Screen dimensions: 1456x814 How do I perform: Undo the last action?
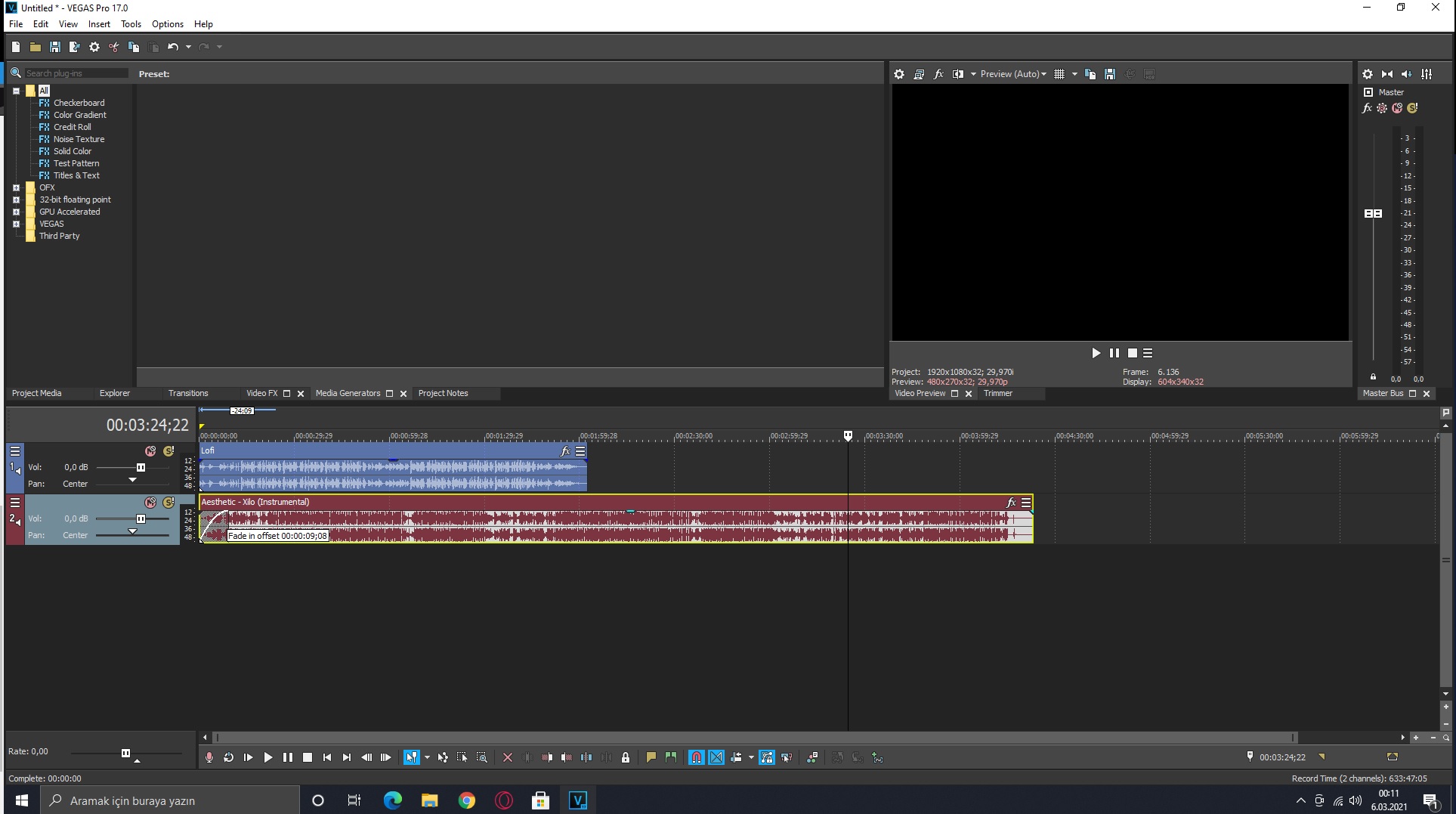[173, 47]
